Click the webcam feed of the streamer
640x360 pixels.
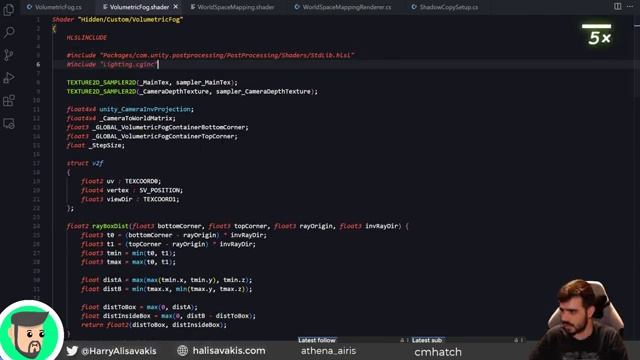click(583, 319)
